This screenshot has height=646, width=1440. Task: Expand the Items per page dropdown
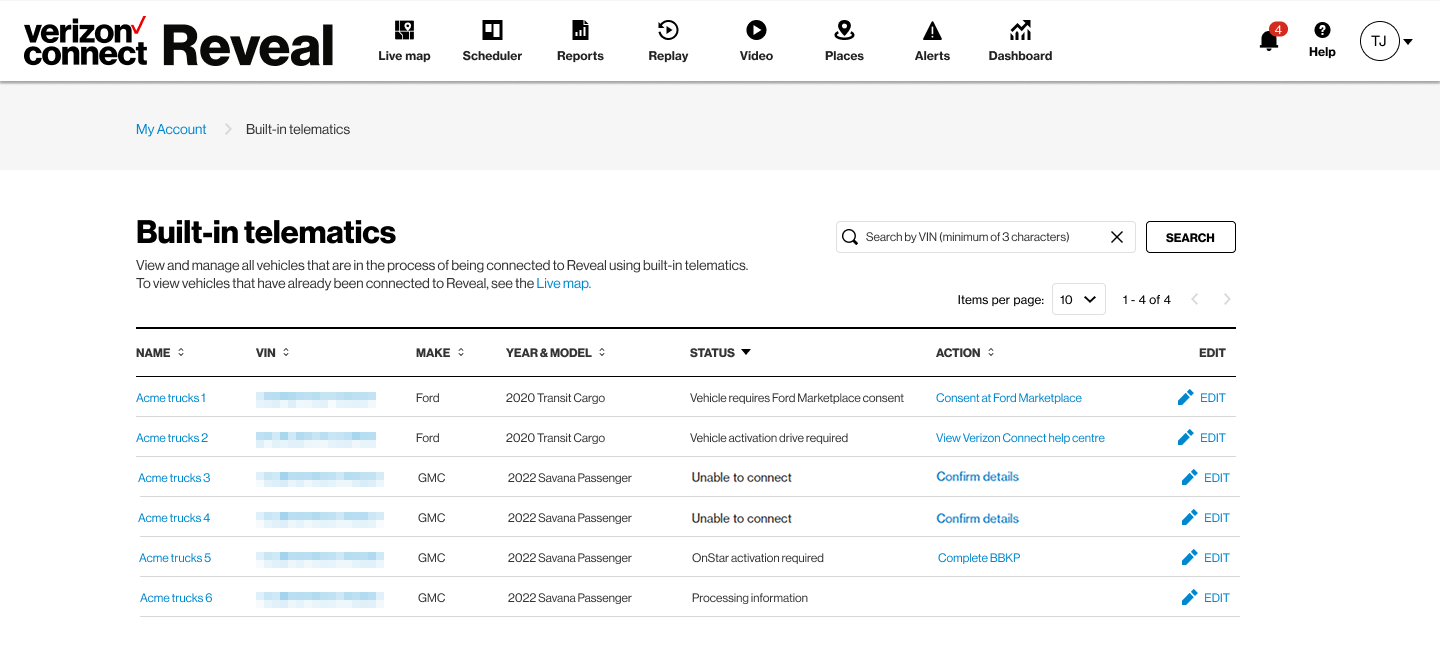(x=1078, y=300)
